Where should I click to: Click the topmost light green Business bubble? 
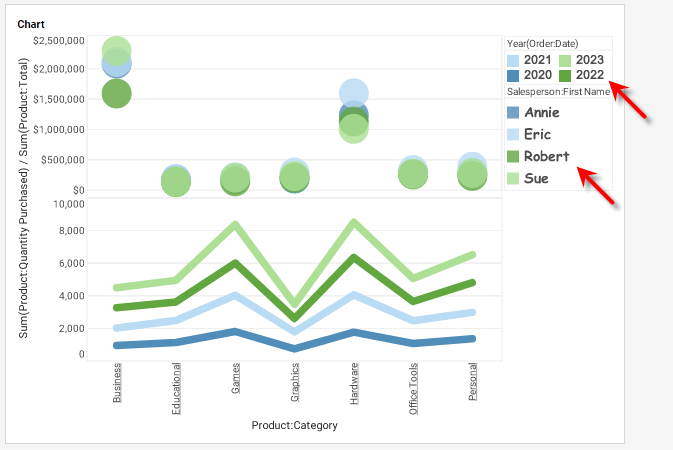[x=117, y=47]
